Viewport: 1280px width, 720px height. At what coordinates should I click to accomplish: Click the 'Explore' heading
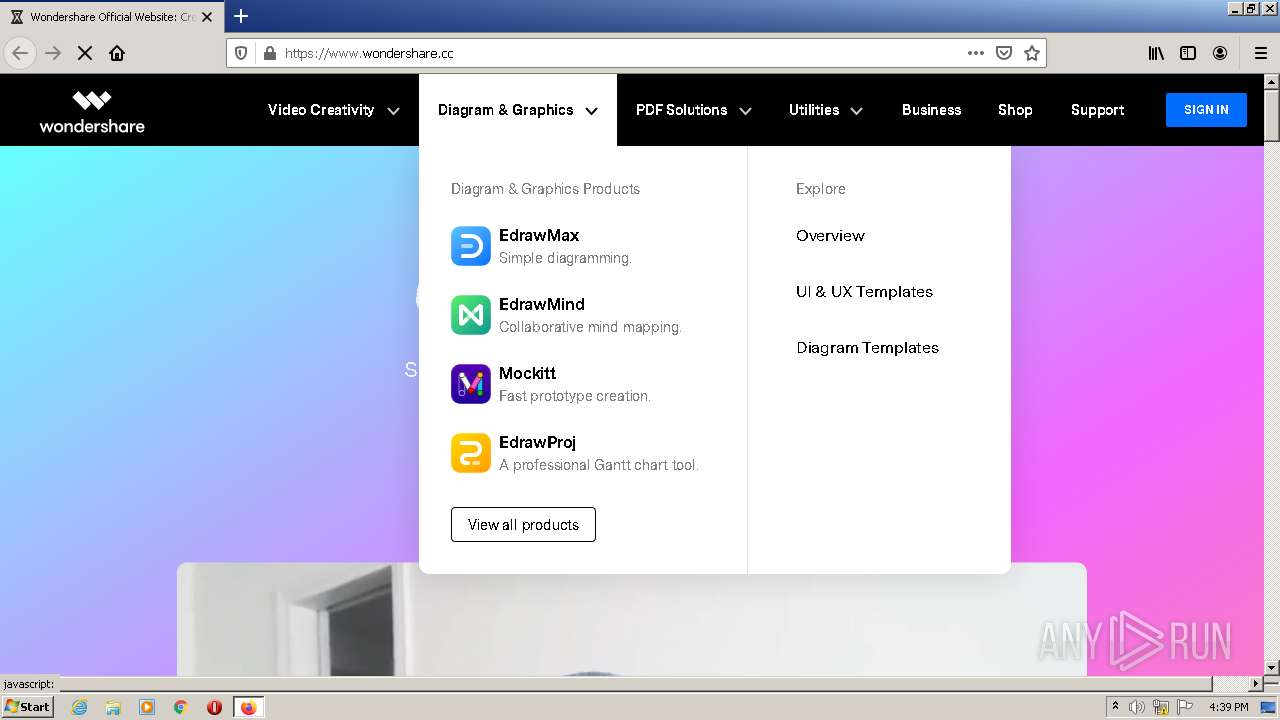(821, 189)
